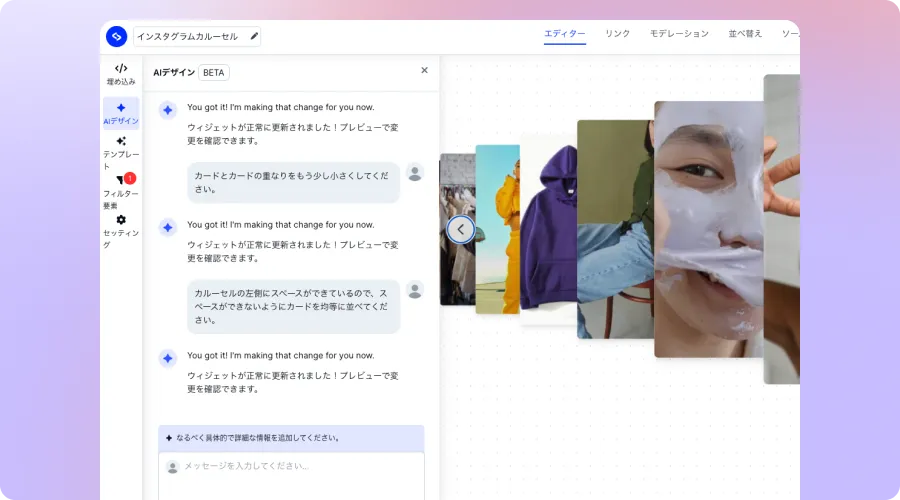The width and height of the screenshot is (900, 500).
Task: Open the テンプレート sidebar panel
Action: (121, 153)
